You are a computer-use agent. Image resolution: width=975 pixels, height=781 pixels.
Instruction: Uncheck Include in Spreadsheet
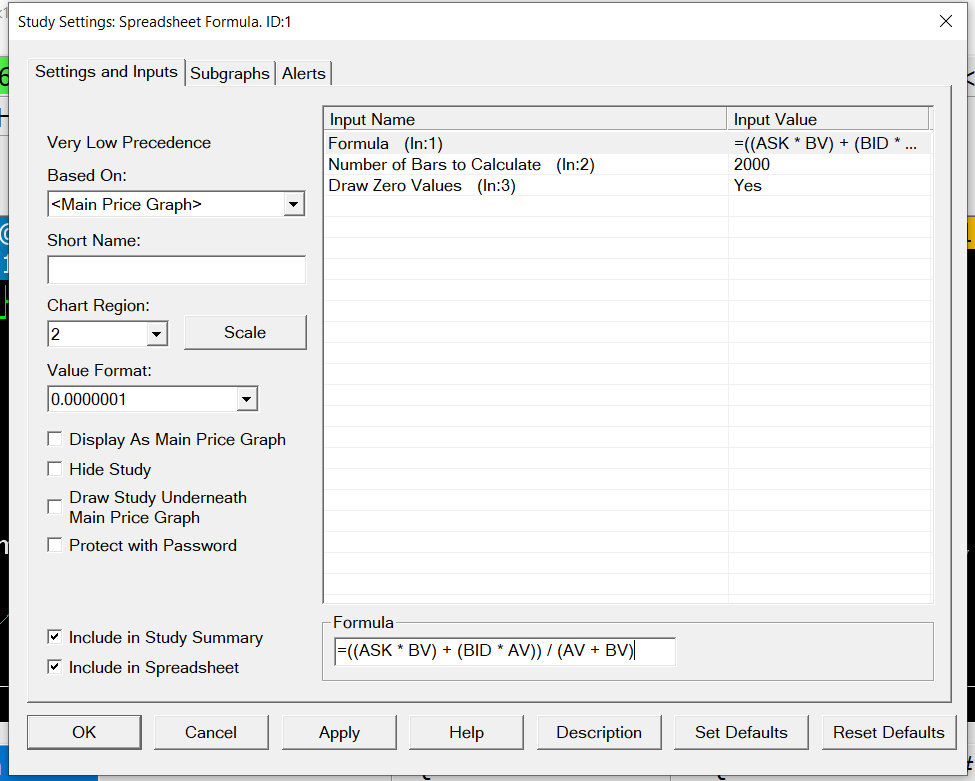point(55,667)
